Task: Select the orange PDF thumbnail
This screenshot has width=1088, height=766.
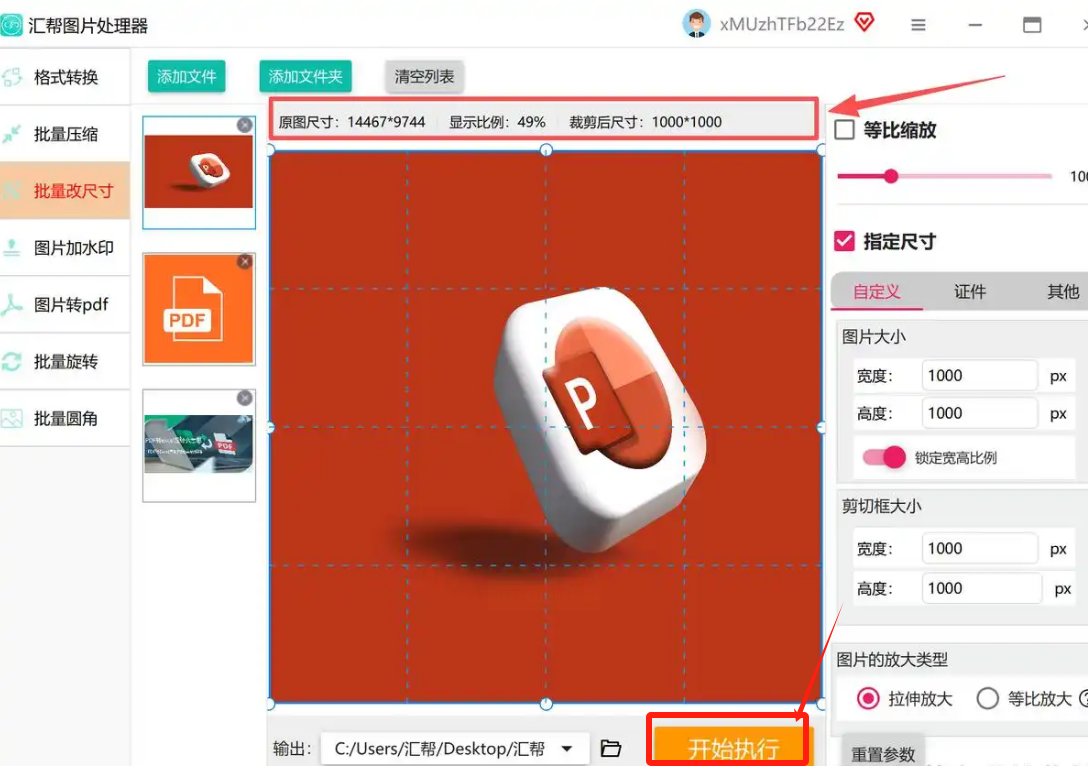Action: pyautogui.click(x=198, y=309)
